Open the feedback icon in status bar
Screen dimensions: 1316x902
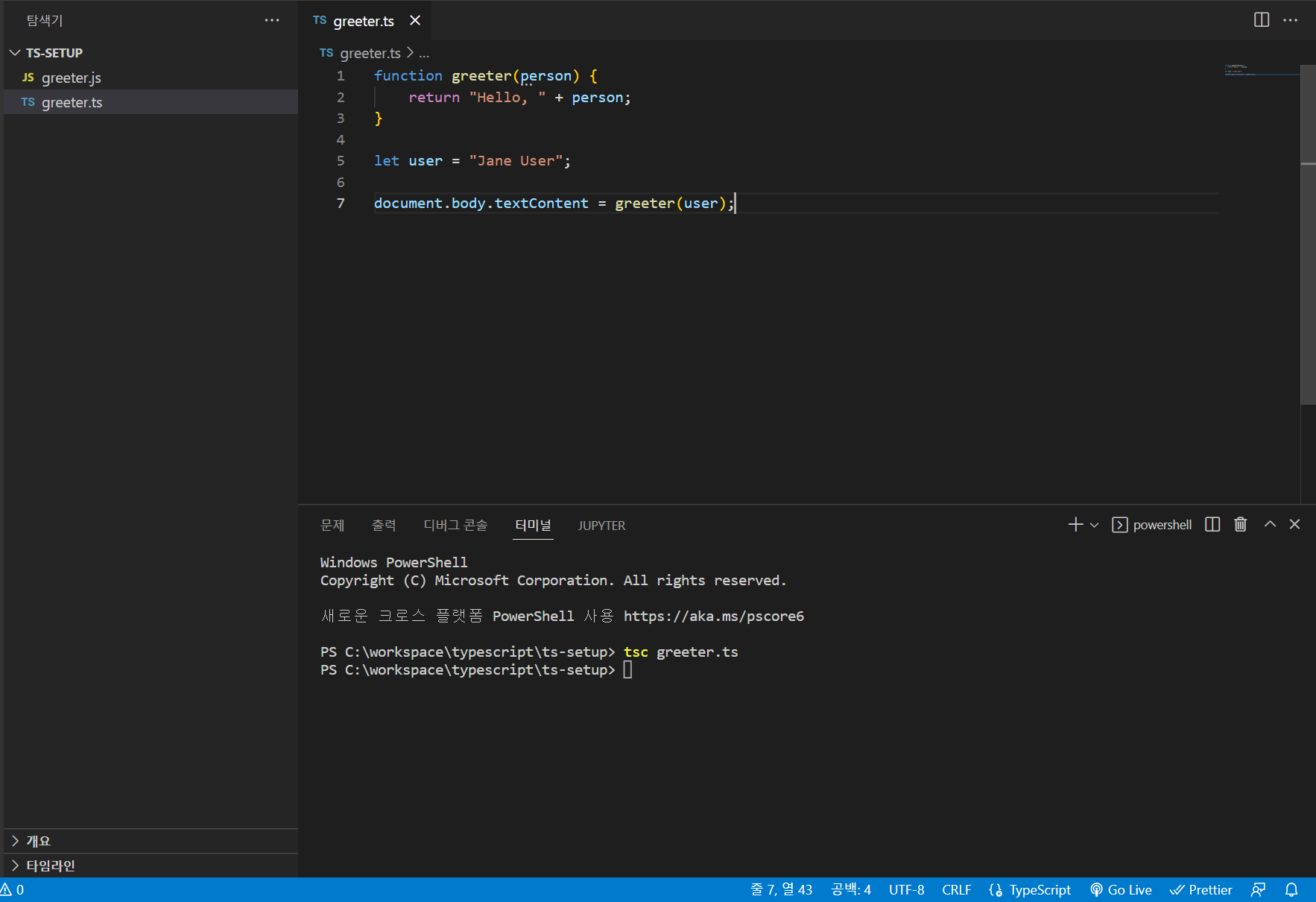coord(1259,890)
